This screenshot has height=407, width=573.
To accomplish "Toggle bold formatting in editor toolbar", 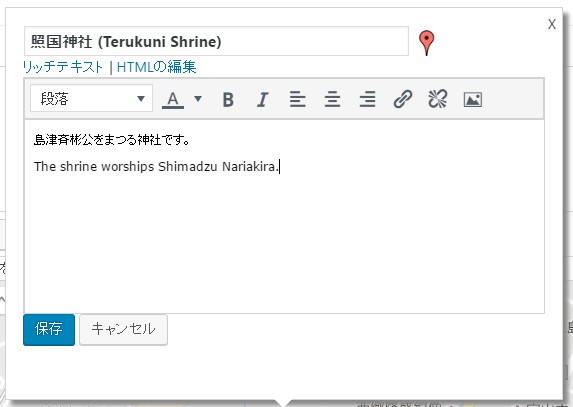I will coord(228,99).
